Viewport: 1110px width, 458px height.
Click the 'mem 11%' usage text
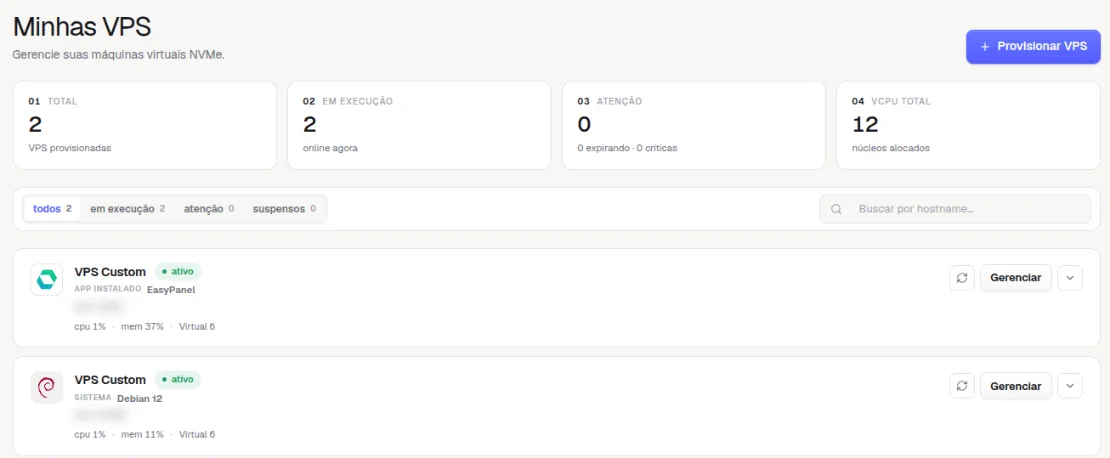point(142,434)
